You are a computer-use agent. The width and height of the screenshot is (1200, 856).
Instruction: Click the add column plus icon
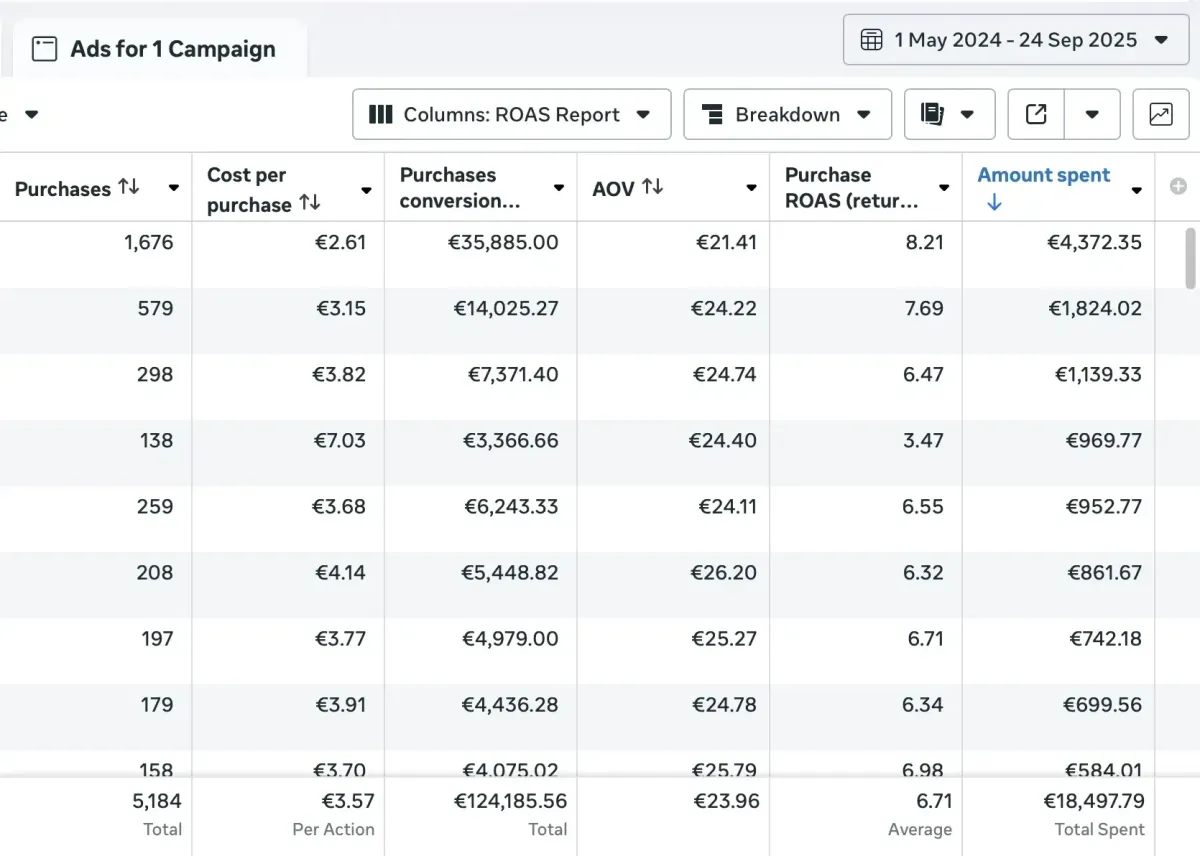pos(1178,186)
